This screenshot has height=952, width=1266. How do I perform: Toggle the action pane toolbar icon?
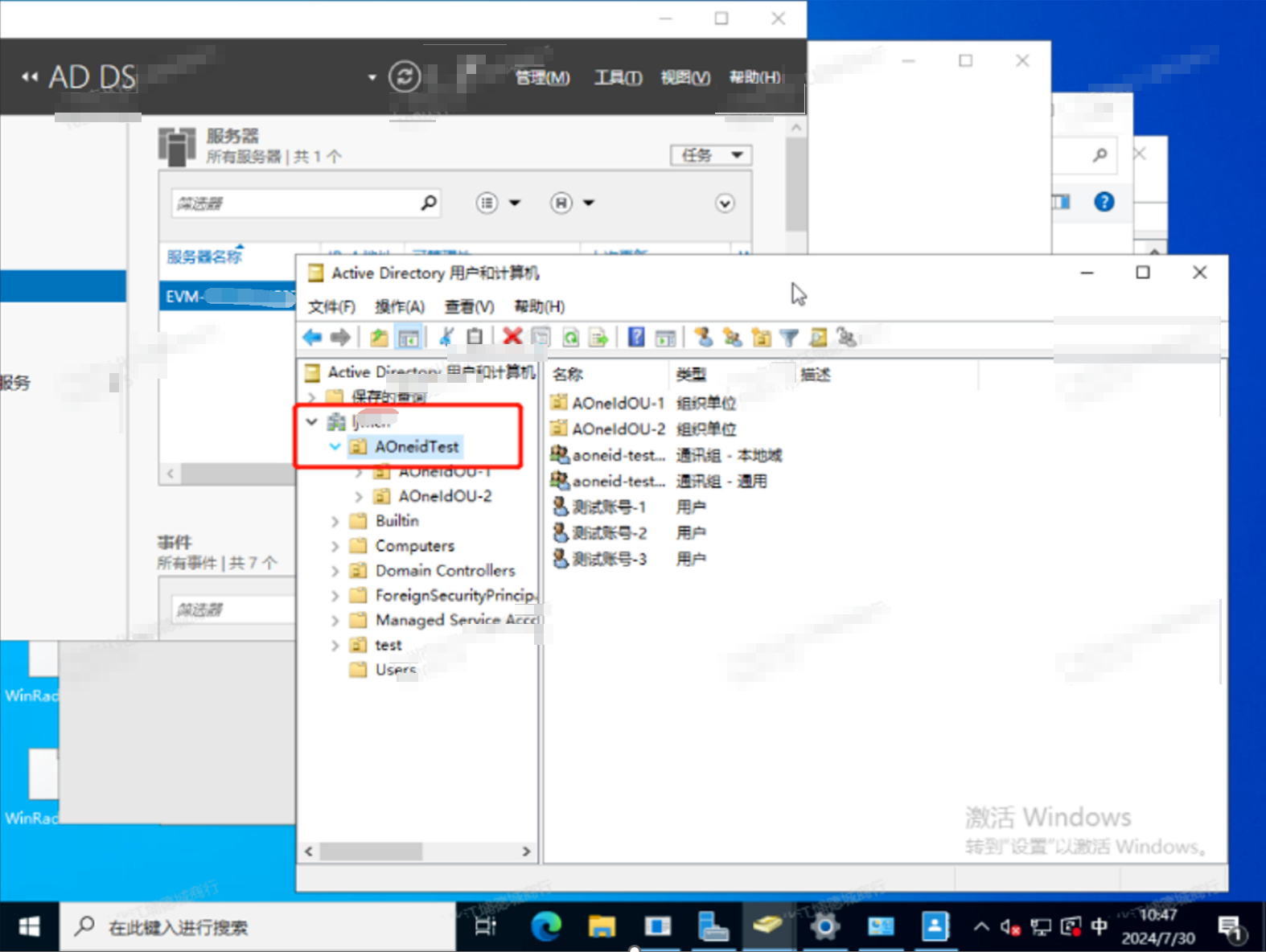665,338
